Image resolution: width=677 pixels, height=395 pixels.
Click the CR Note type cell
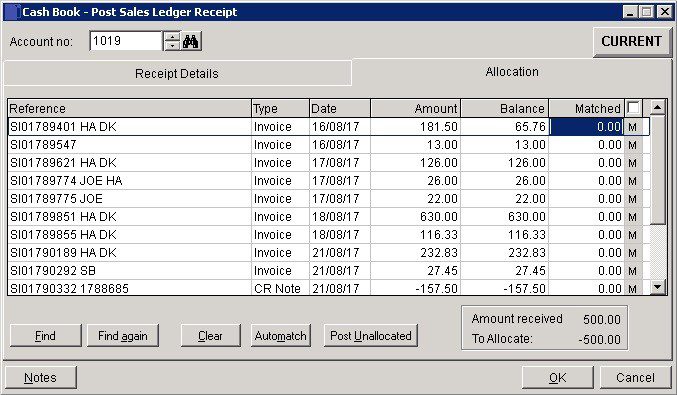tap(280, 288)
